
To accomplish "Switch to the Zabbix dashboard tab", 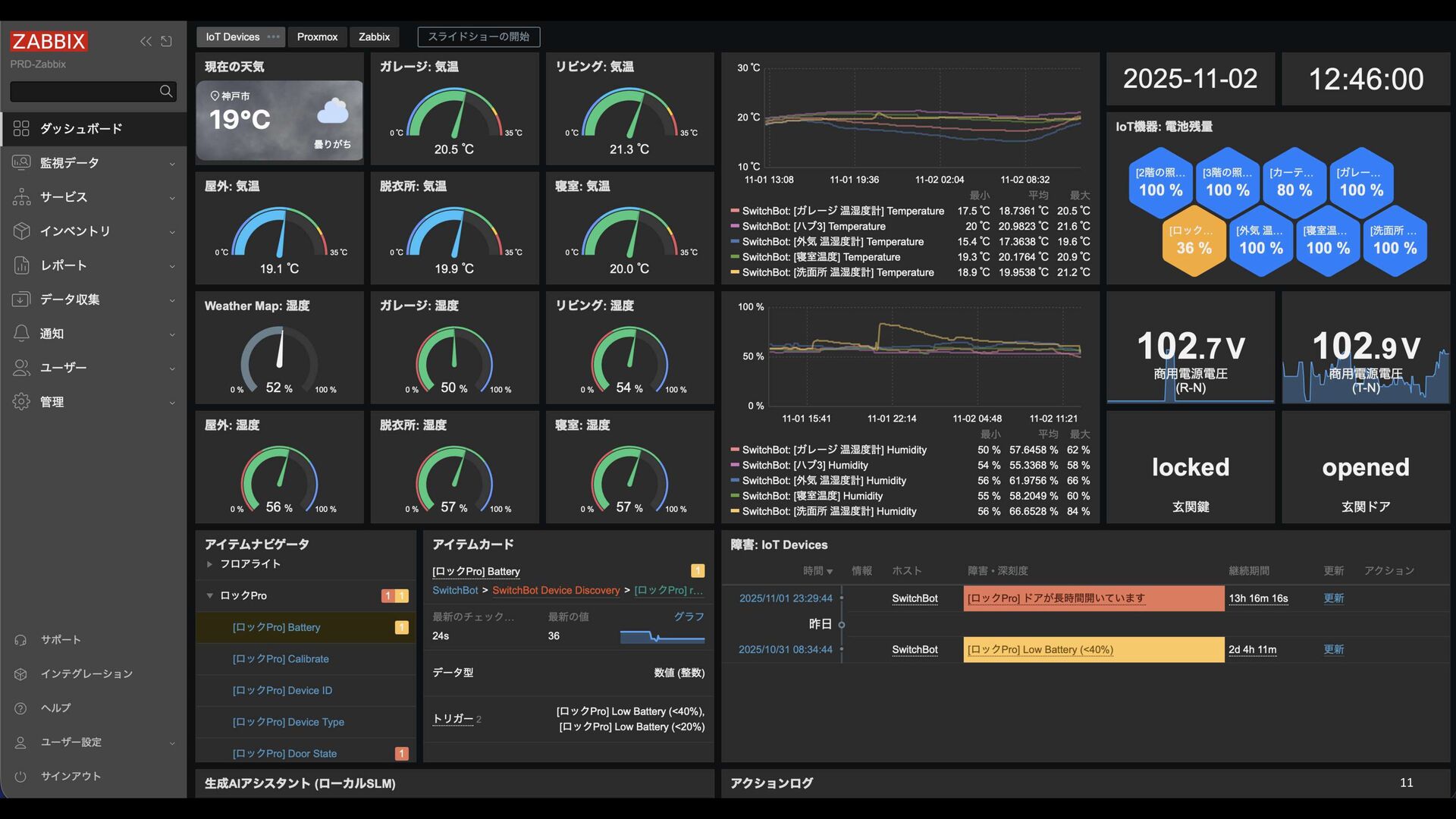I will pos(374,37).
